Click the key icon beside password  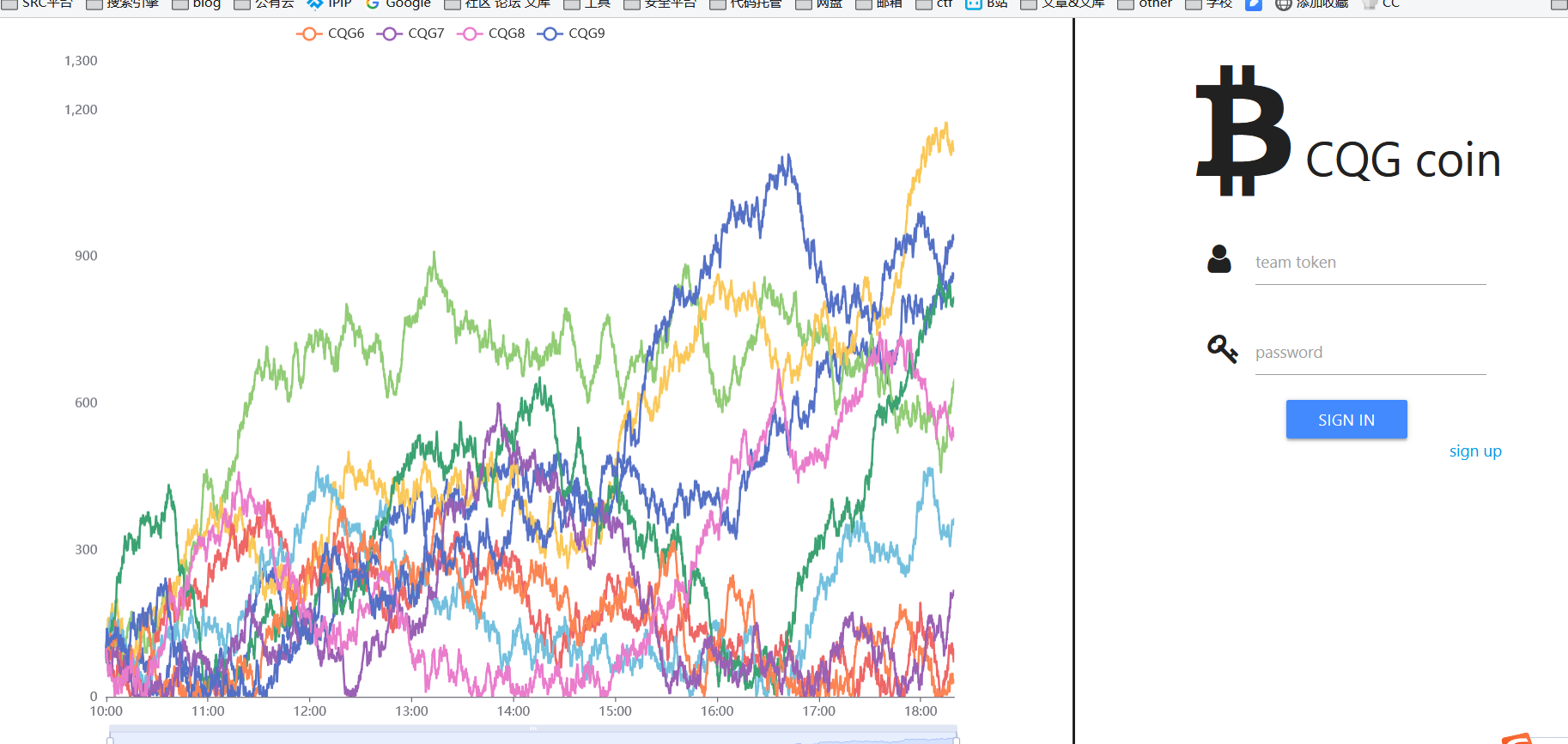tap(1222, 349)
